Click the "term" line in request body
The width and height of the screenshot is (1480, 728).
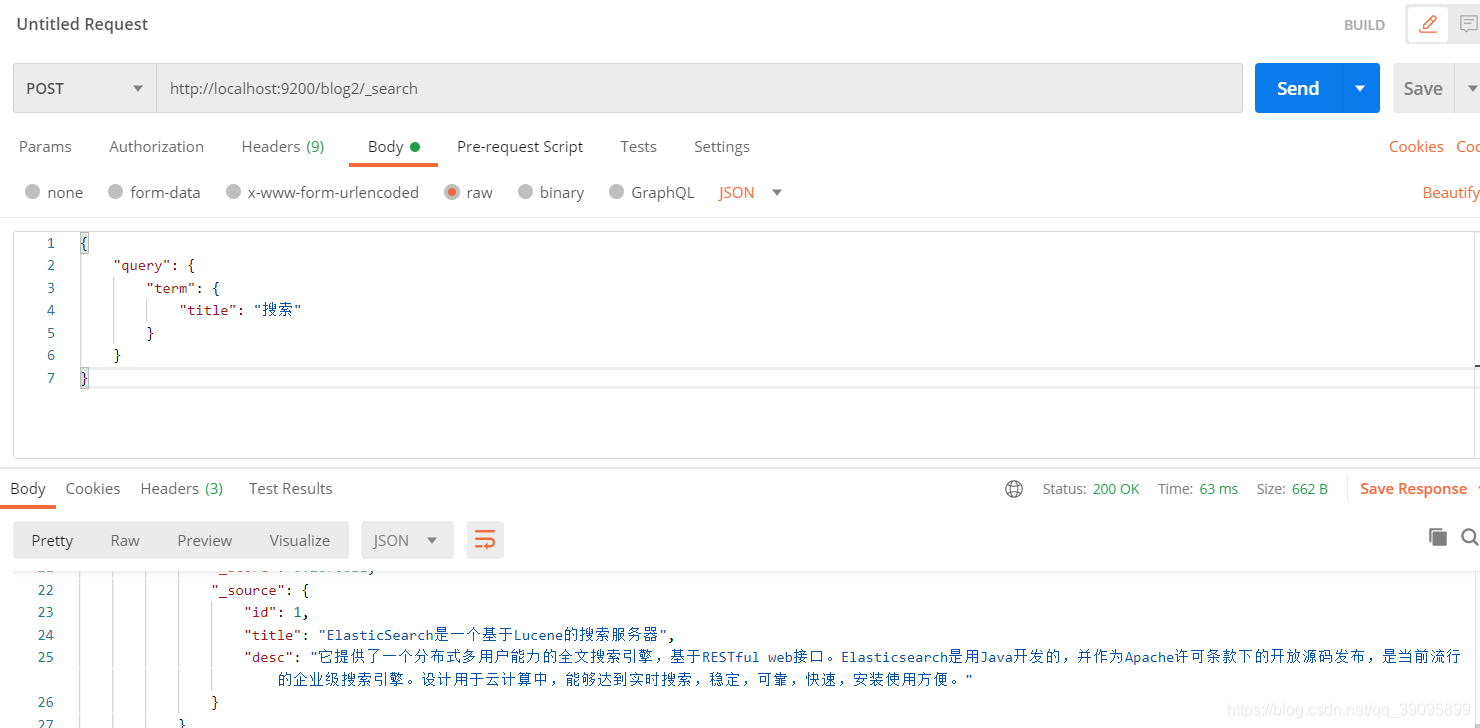click(182, 288)
